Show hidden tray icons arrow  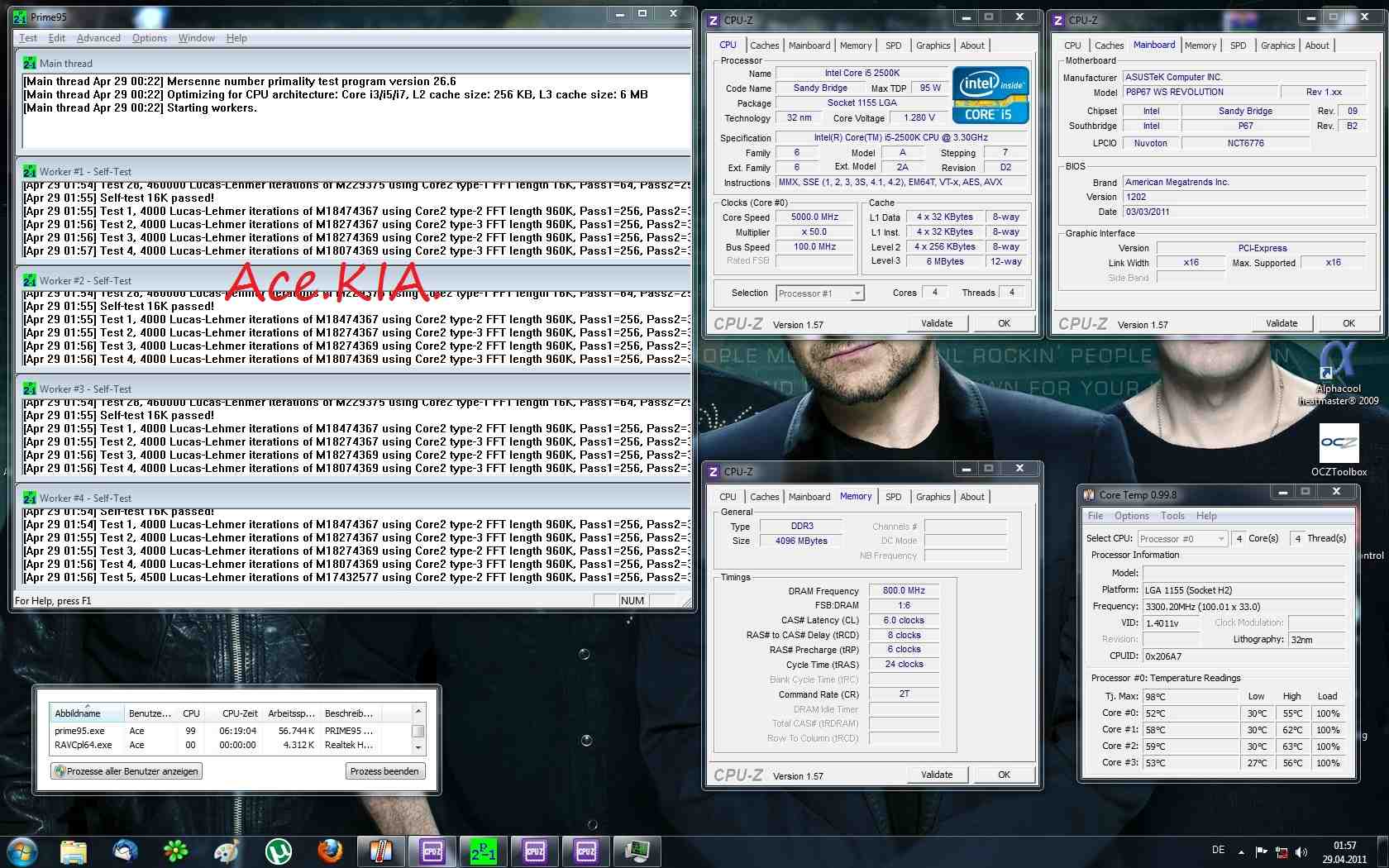1241,851
